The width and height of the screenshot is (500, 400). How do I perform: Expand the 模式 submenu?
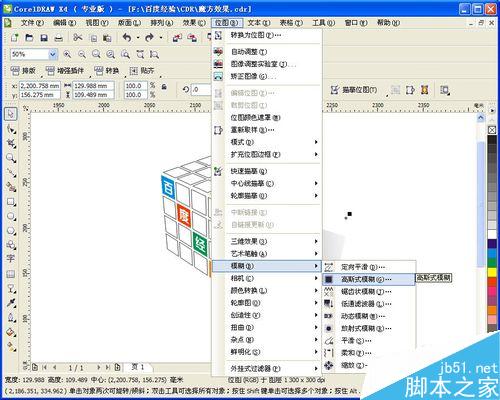(x=267, y=142)
